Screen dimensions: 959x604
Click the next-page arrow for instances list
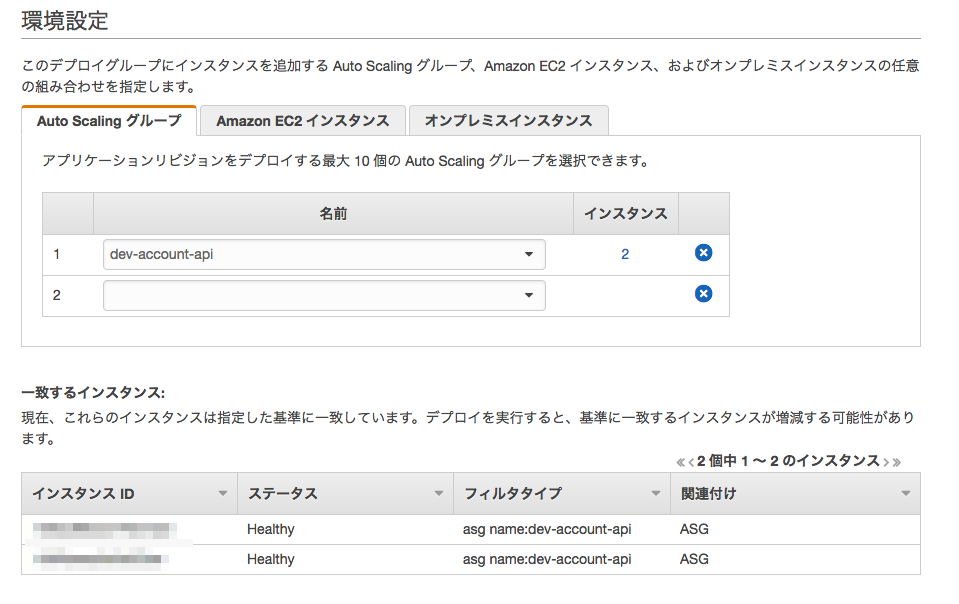point(886,461)
